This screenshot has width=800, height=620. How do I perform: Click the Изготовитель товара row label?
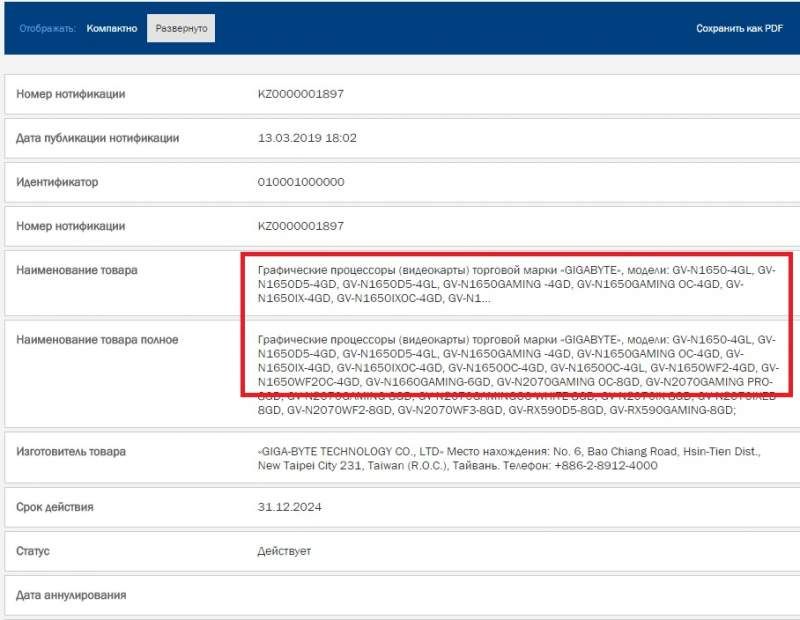(x=71, y=452)
